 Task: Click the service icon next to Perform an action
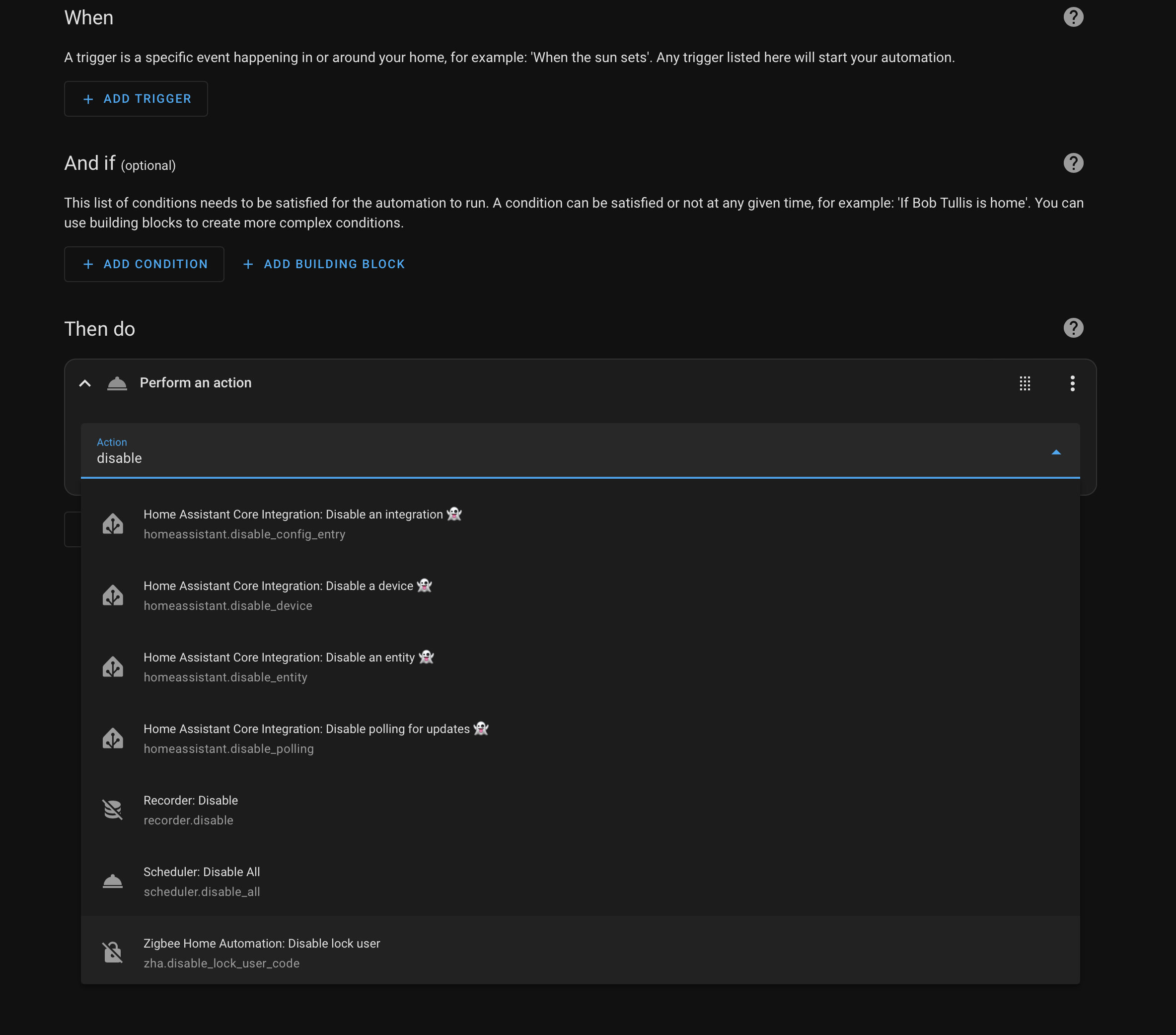117,383
